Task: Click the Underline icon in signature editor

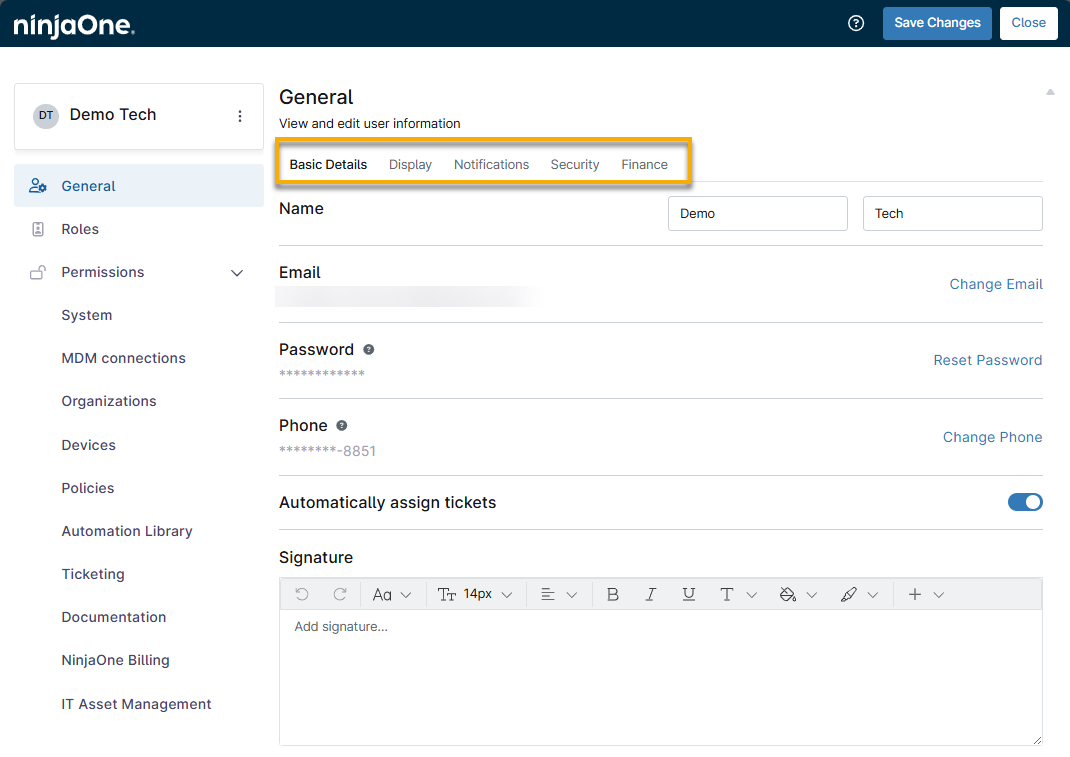Action: click(x=689, y=594)
